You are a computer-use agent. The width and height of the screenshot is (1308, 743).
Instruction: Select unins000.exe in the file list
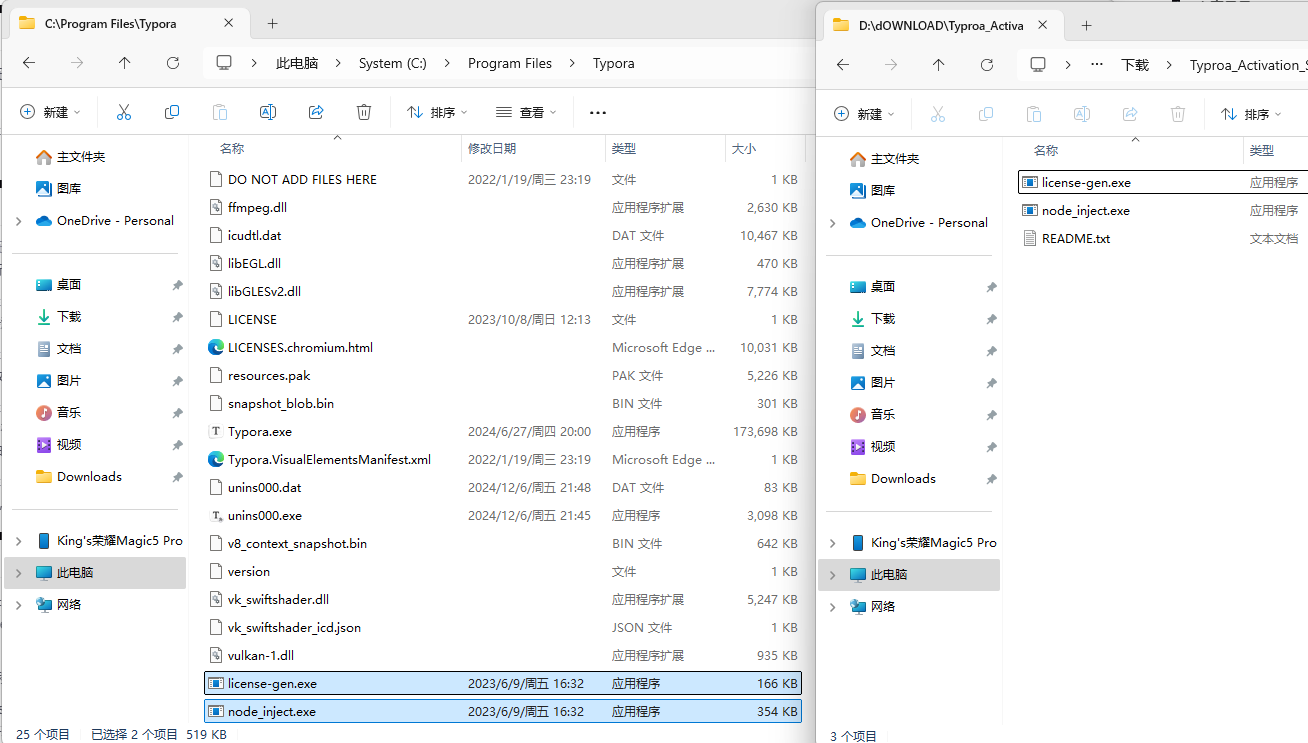503,515
